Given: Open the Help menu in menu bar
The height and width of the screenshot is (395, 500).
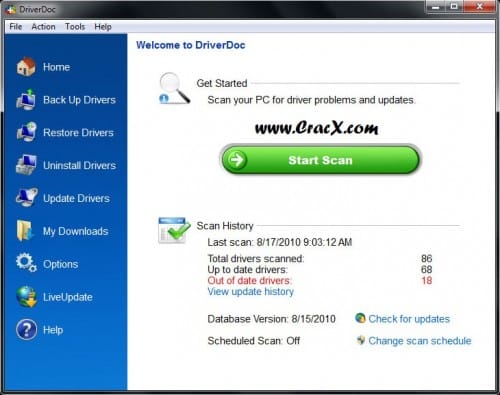Looking at the screenshot, I should [x=103, y=27].
